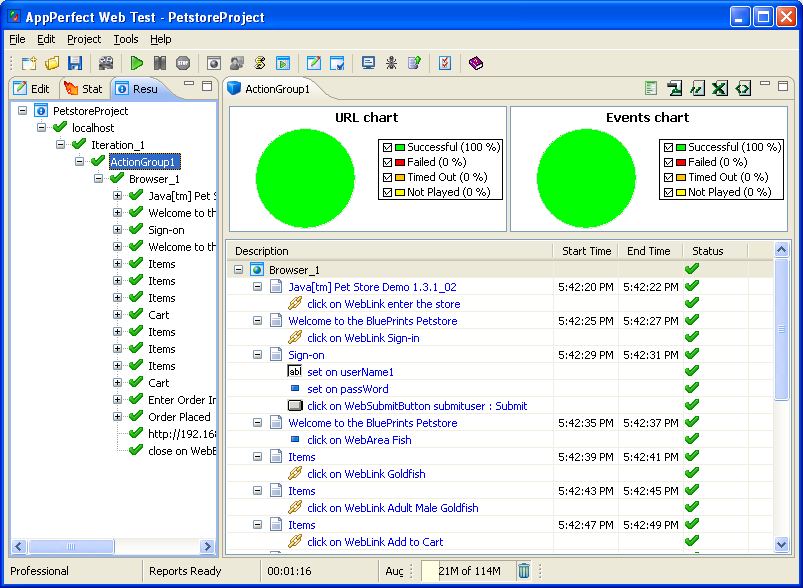Click the Save floppy disk icon

[x=75, y=63]
